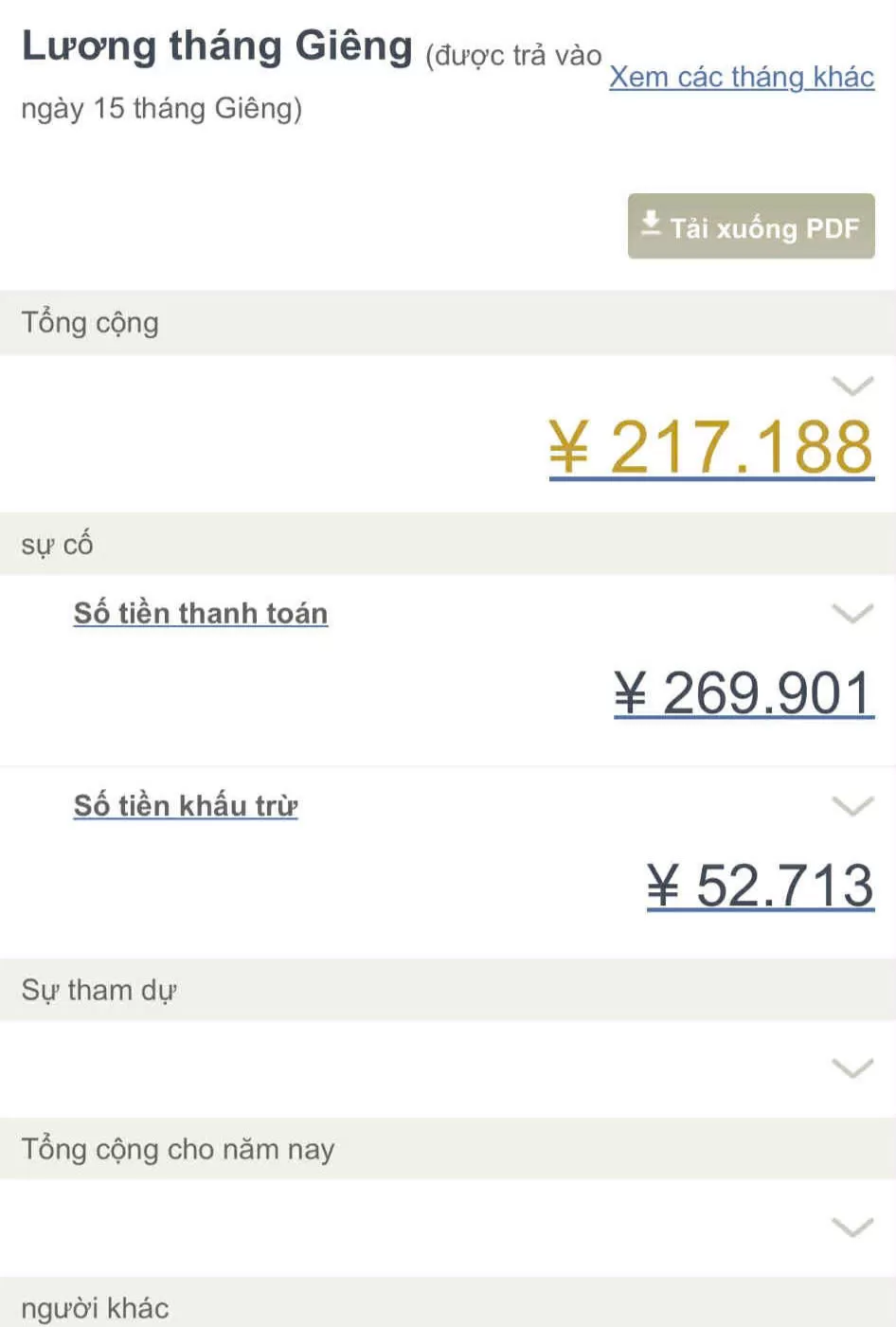
Task: Select the Sự tham dự section header
Action: 99,990
